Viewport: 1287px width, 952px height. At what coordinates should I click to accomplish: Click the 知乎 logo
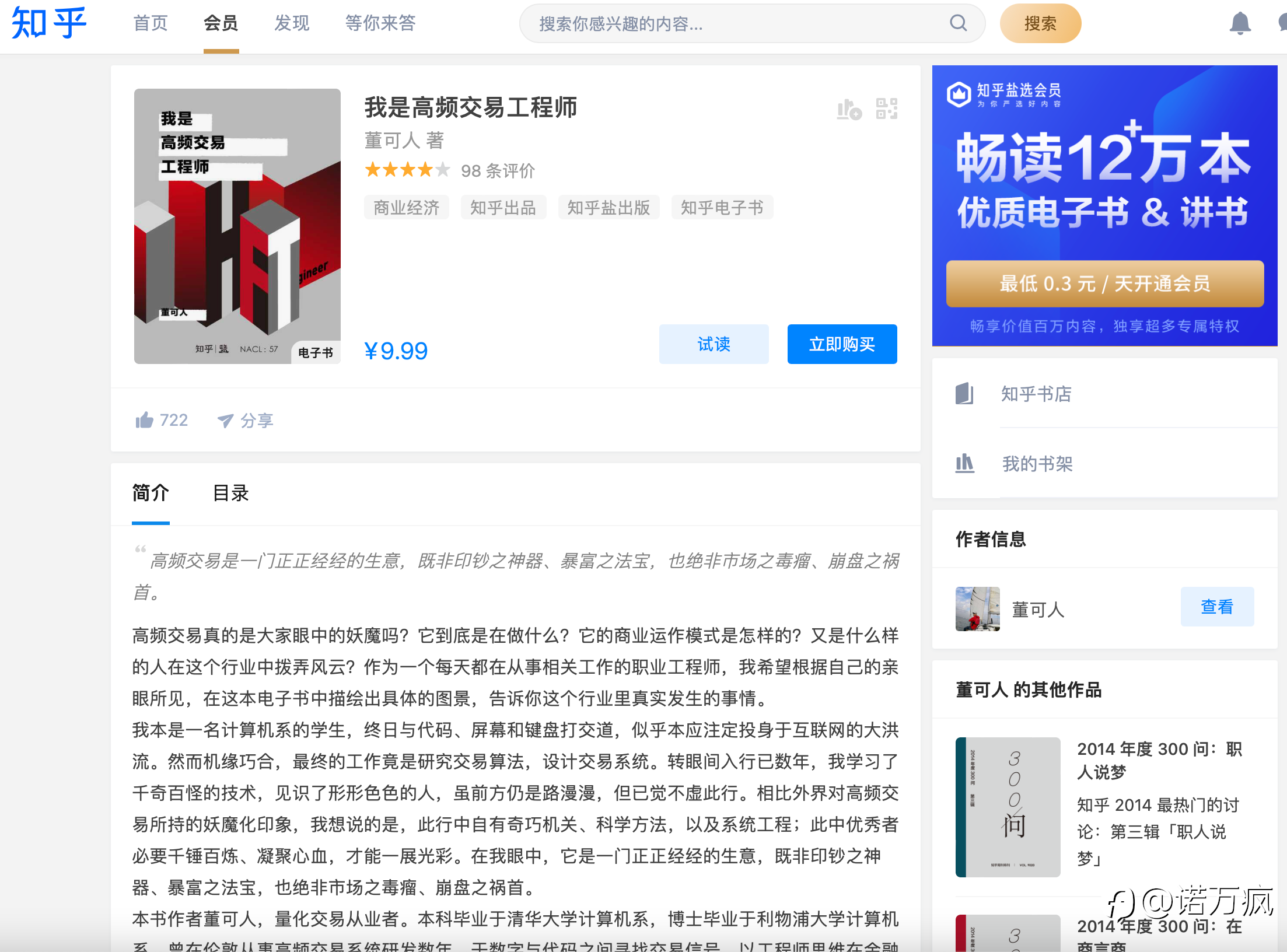pyautogui.click(x=49, y=23)
